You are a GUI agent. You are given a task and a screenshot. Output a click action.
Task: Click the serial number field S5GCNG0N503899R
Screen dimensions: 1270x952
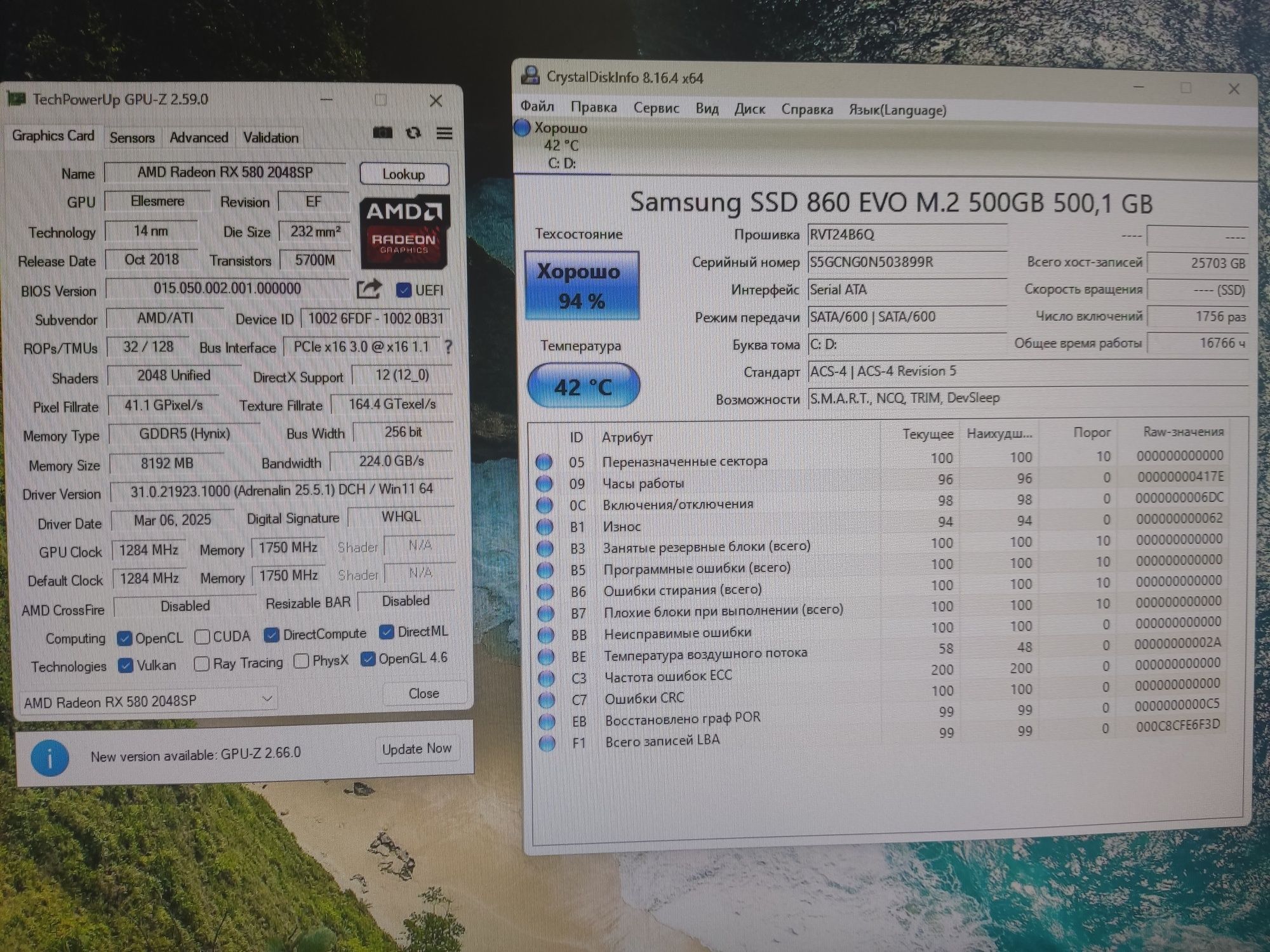pyautogui.click(x=907, y=262)
